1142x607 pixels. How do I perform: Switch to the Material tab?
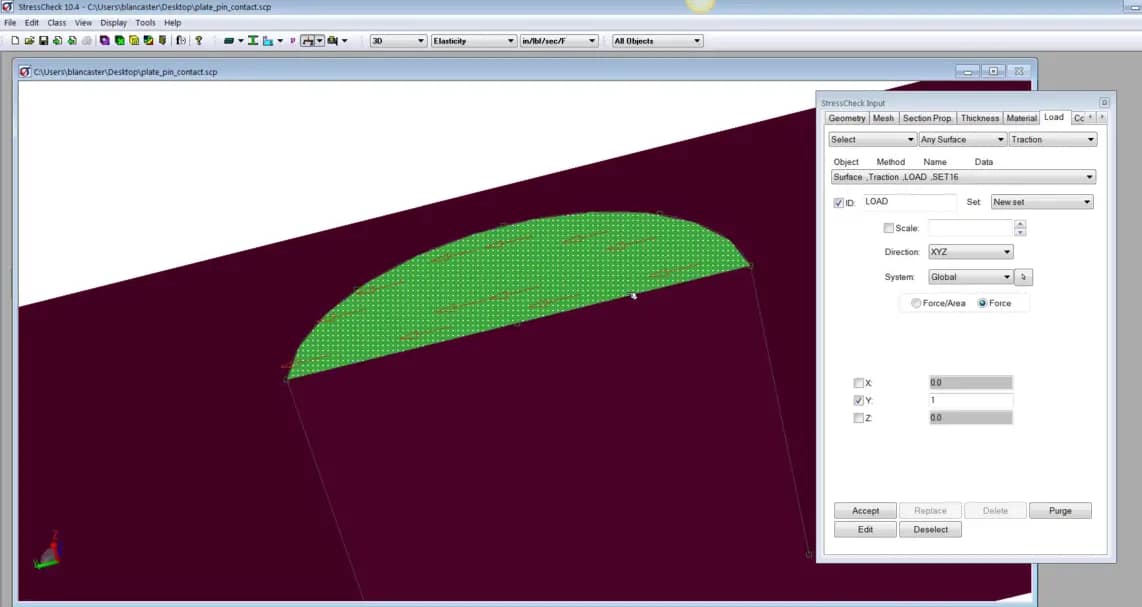coord(1021,117)
